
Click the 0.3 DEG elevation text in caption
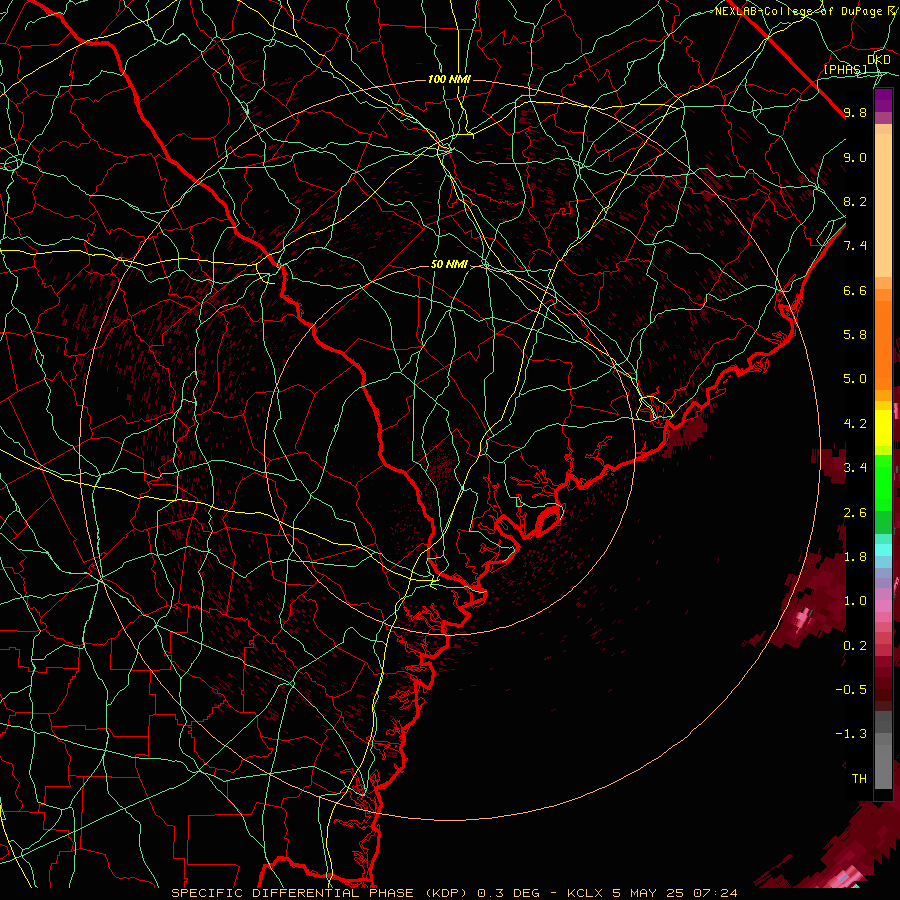pyautogui.click(x=508, y=893)
